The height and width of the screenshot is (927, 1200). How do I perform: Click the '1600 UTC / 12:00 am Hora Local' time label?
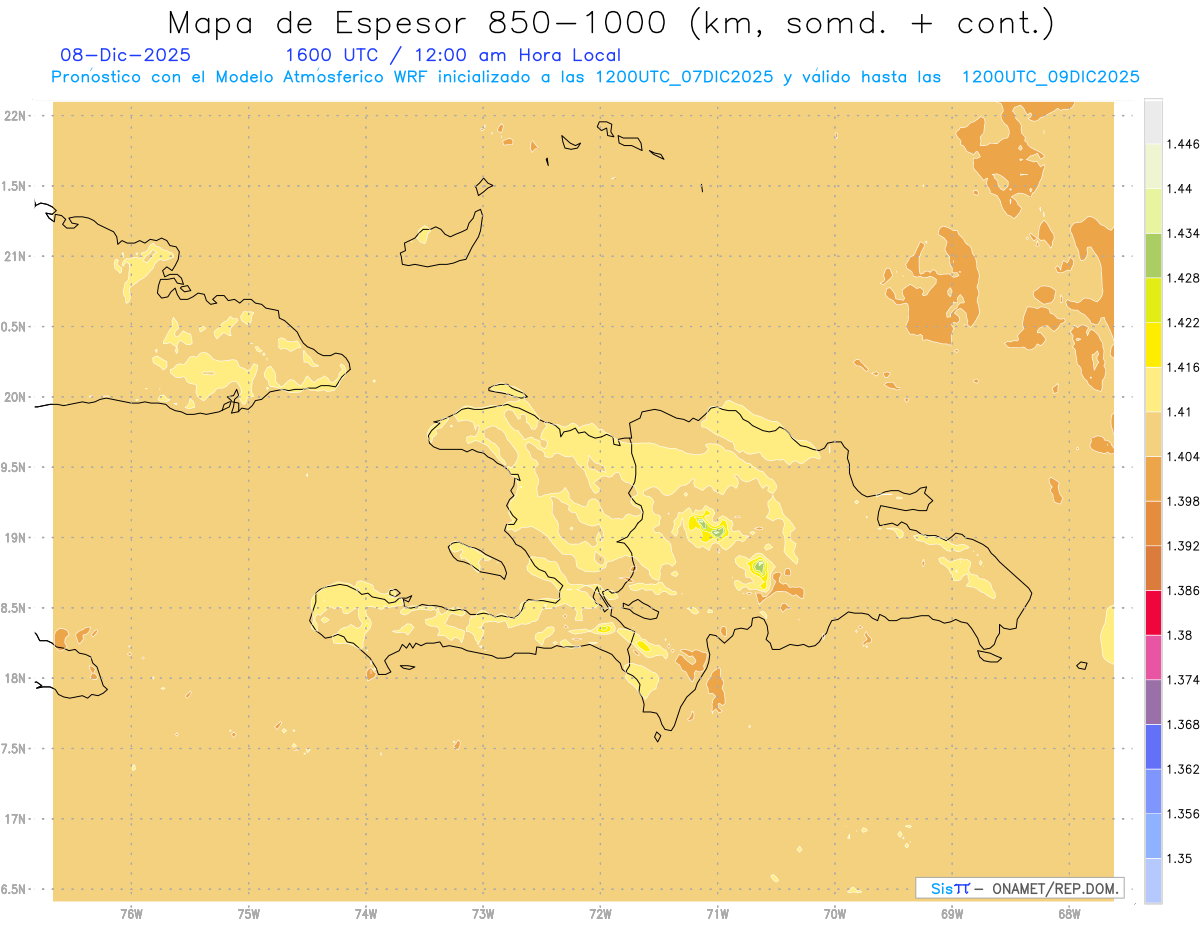(x=453, y=55)
